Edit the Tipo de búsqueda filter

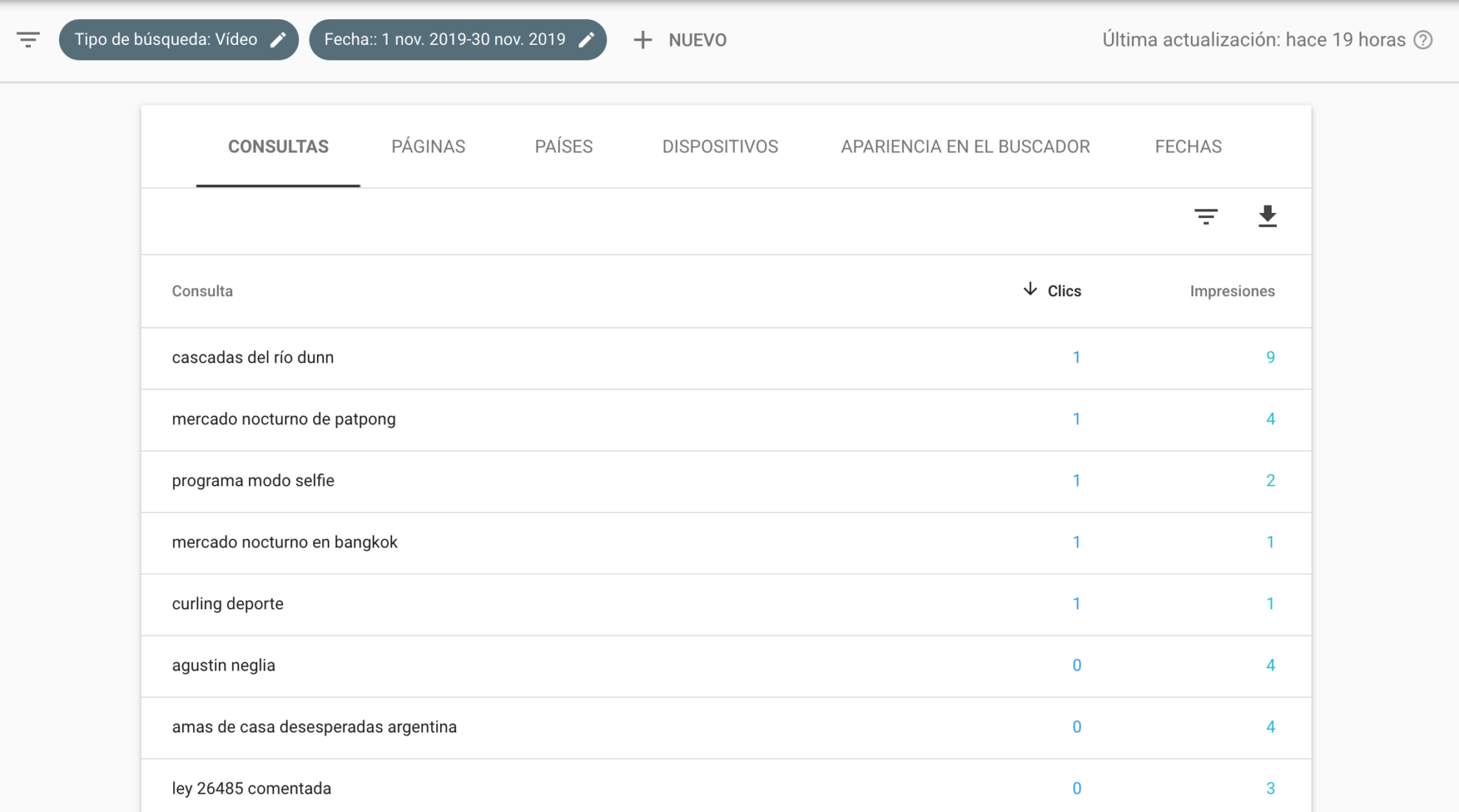pos(277,40)
